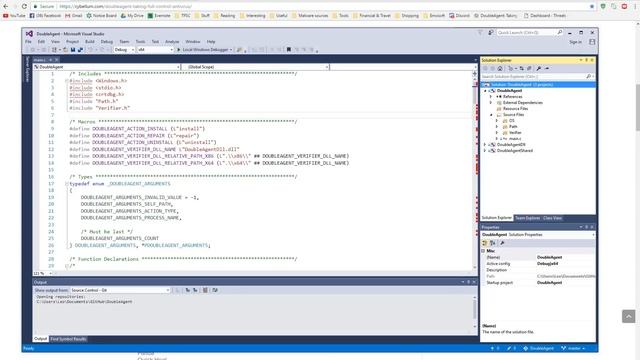Clear all output in the Output window
Screen dimensions: 640x360
[205, 290]
